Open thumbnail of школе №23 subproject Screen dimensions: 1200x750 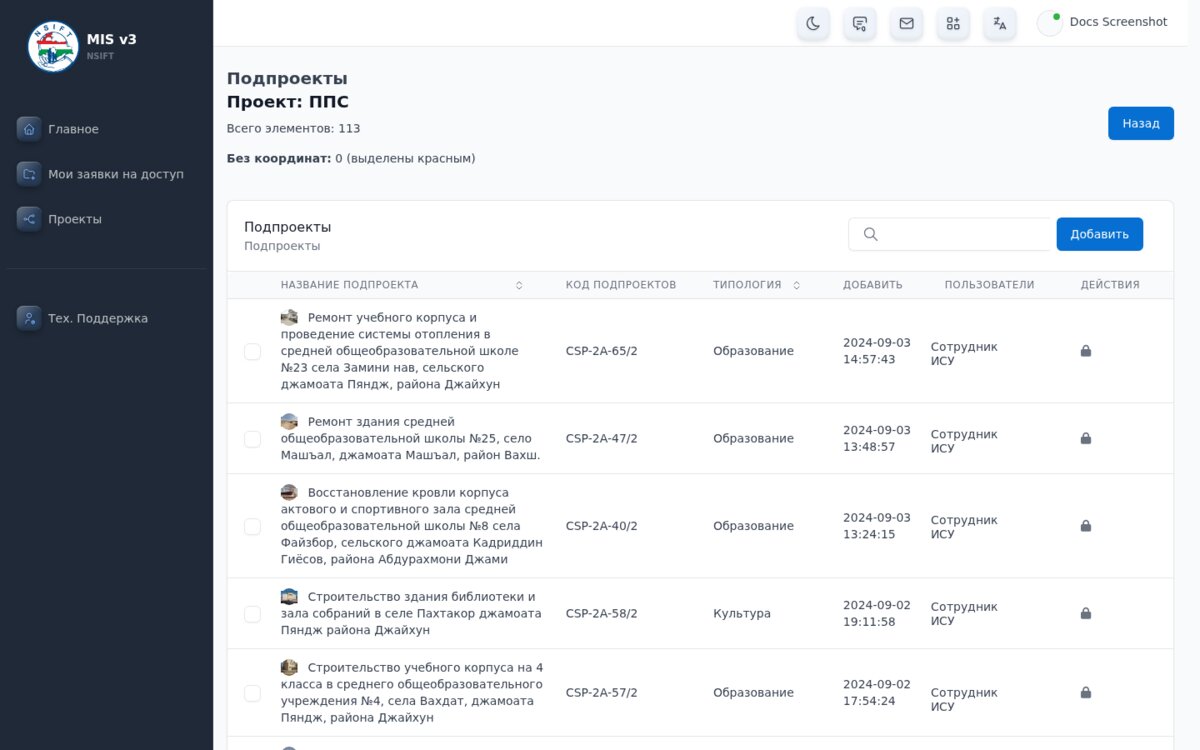coord(289,317)
